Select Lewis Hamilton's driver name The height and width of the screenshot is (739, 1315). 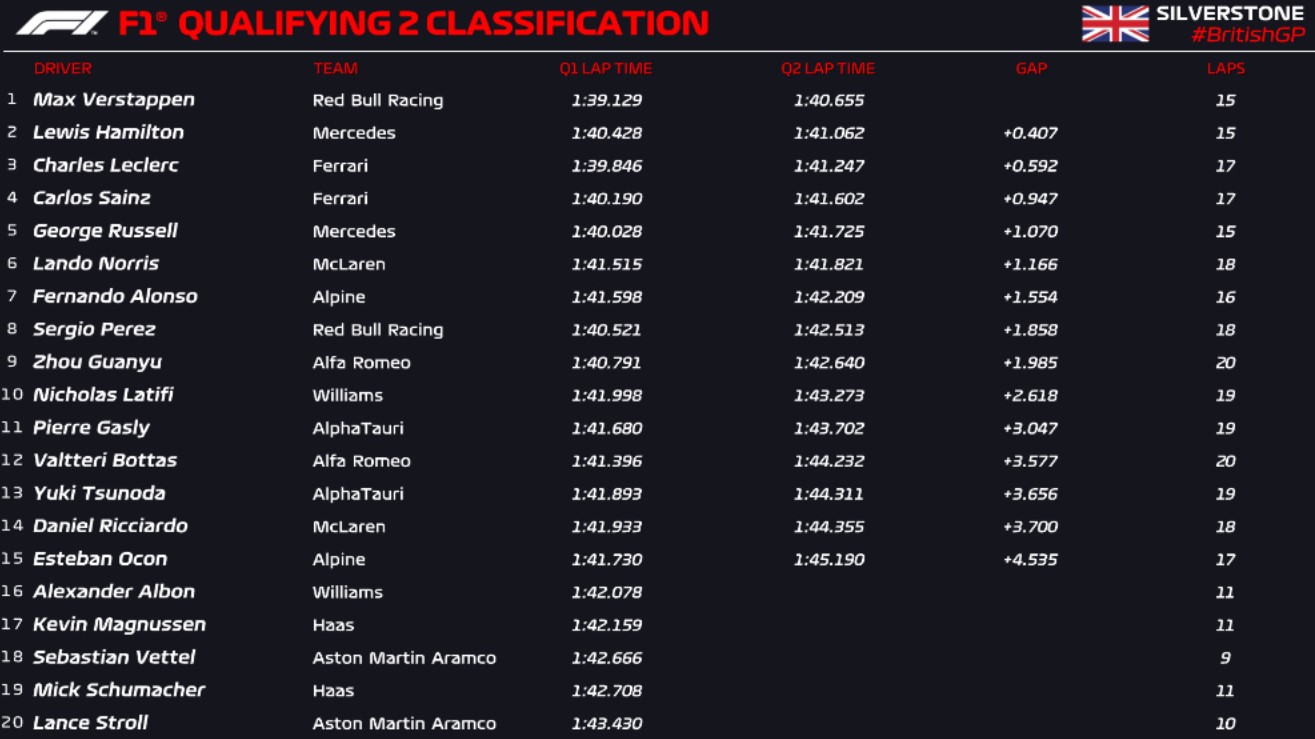point(108,133)
